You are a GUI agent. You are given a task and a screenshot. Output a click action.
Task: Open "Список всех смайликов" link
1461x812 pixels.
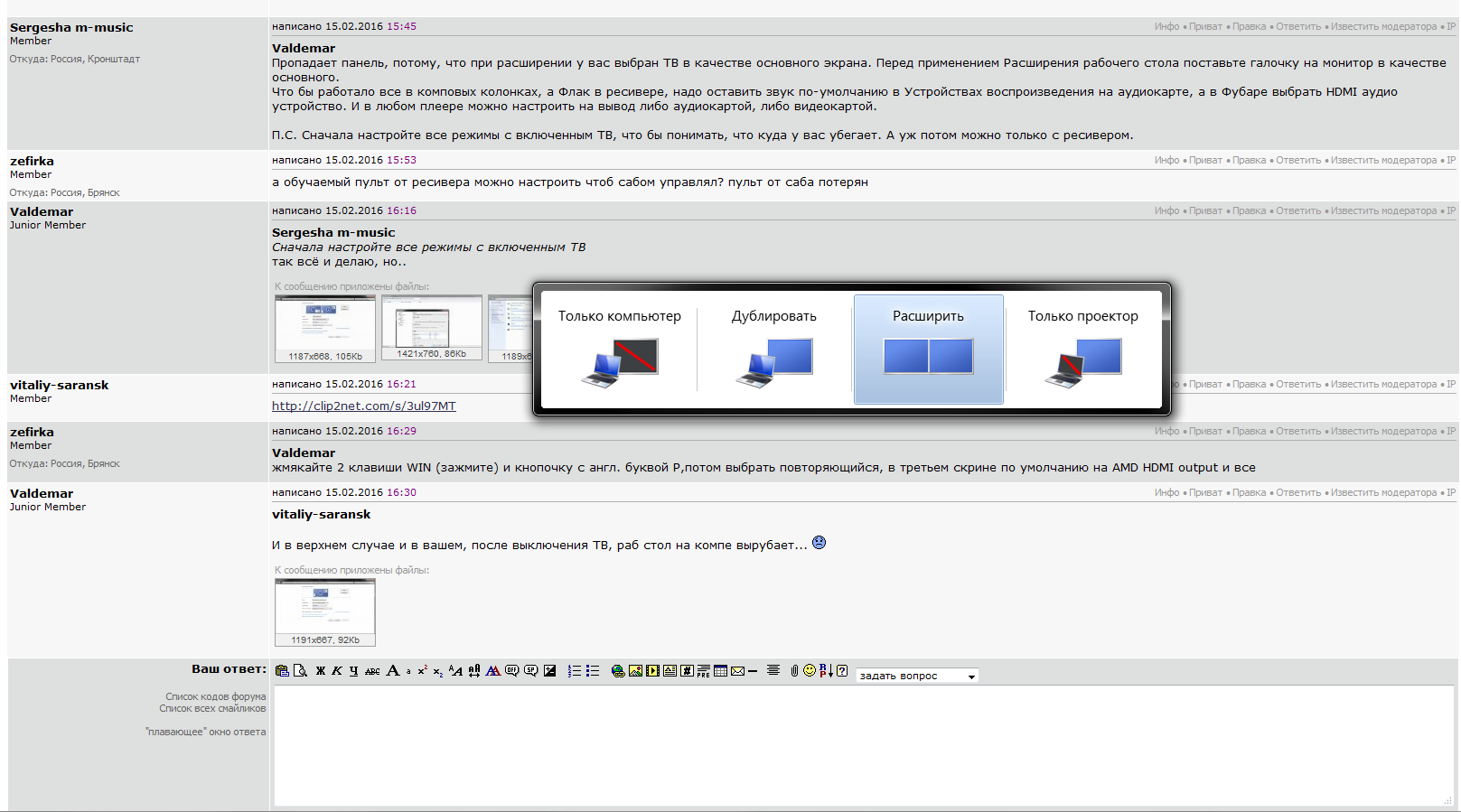212,708
